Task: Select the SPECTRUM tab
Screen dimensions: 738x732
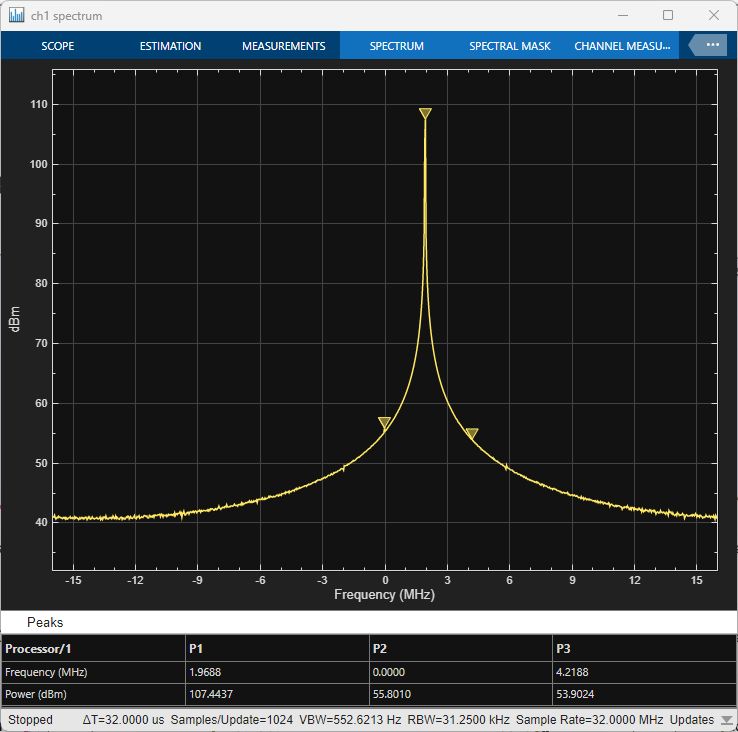Action: [397, 46]
